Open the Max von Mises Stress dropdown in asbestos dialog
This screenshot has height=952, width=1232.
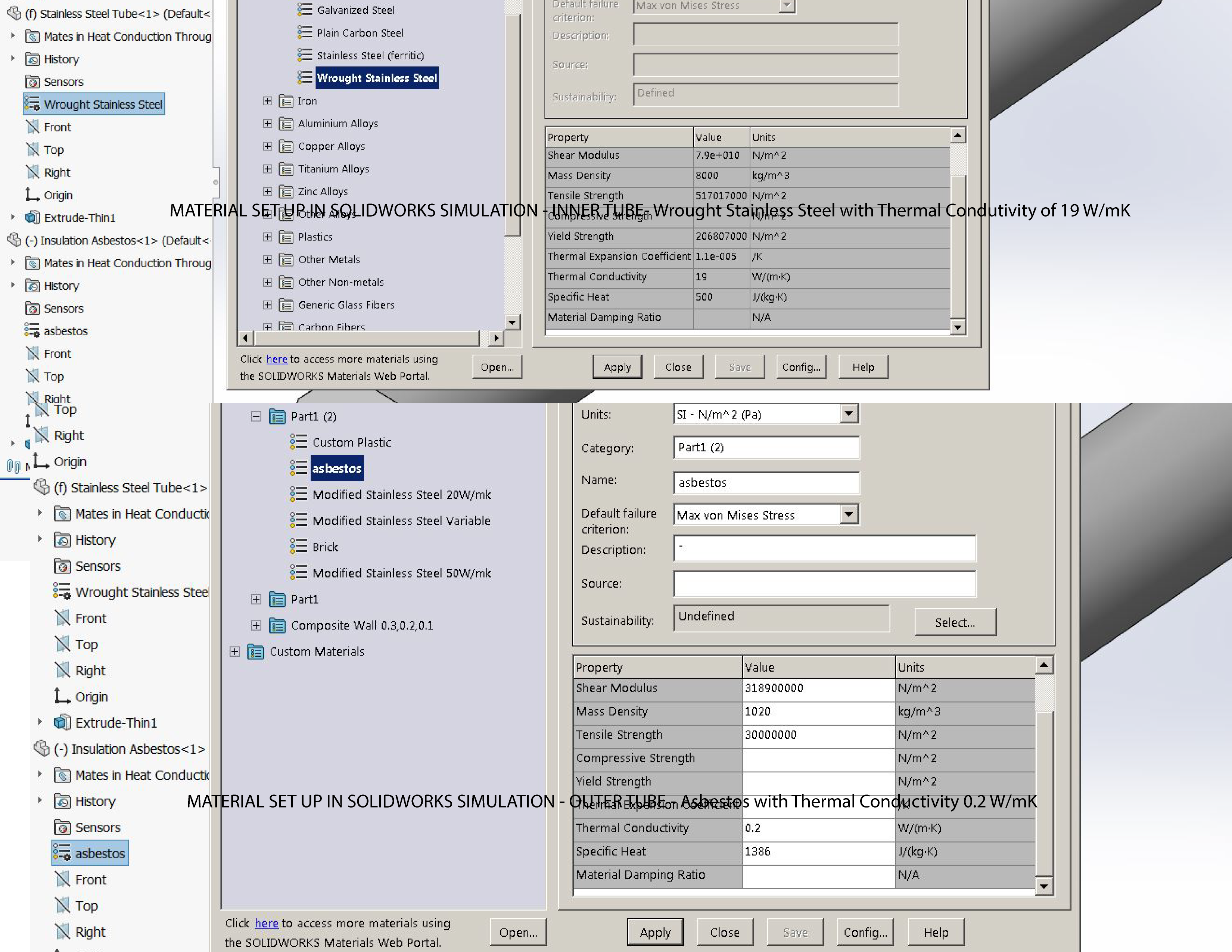click(849, 514)
